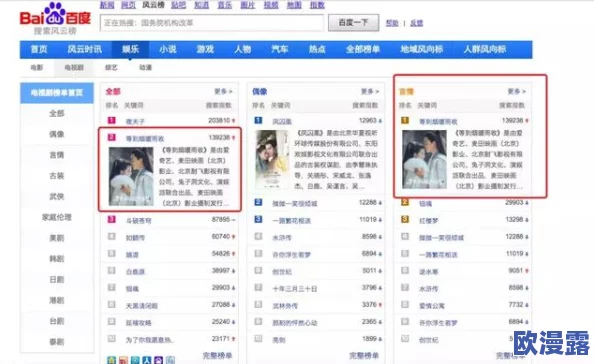Select the 电视剧 sub-tab
The image size is (594, 364).
pyautogui.click(x=74, y=67)
